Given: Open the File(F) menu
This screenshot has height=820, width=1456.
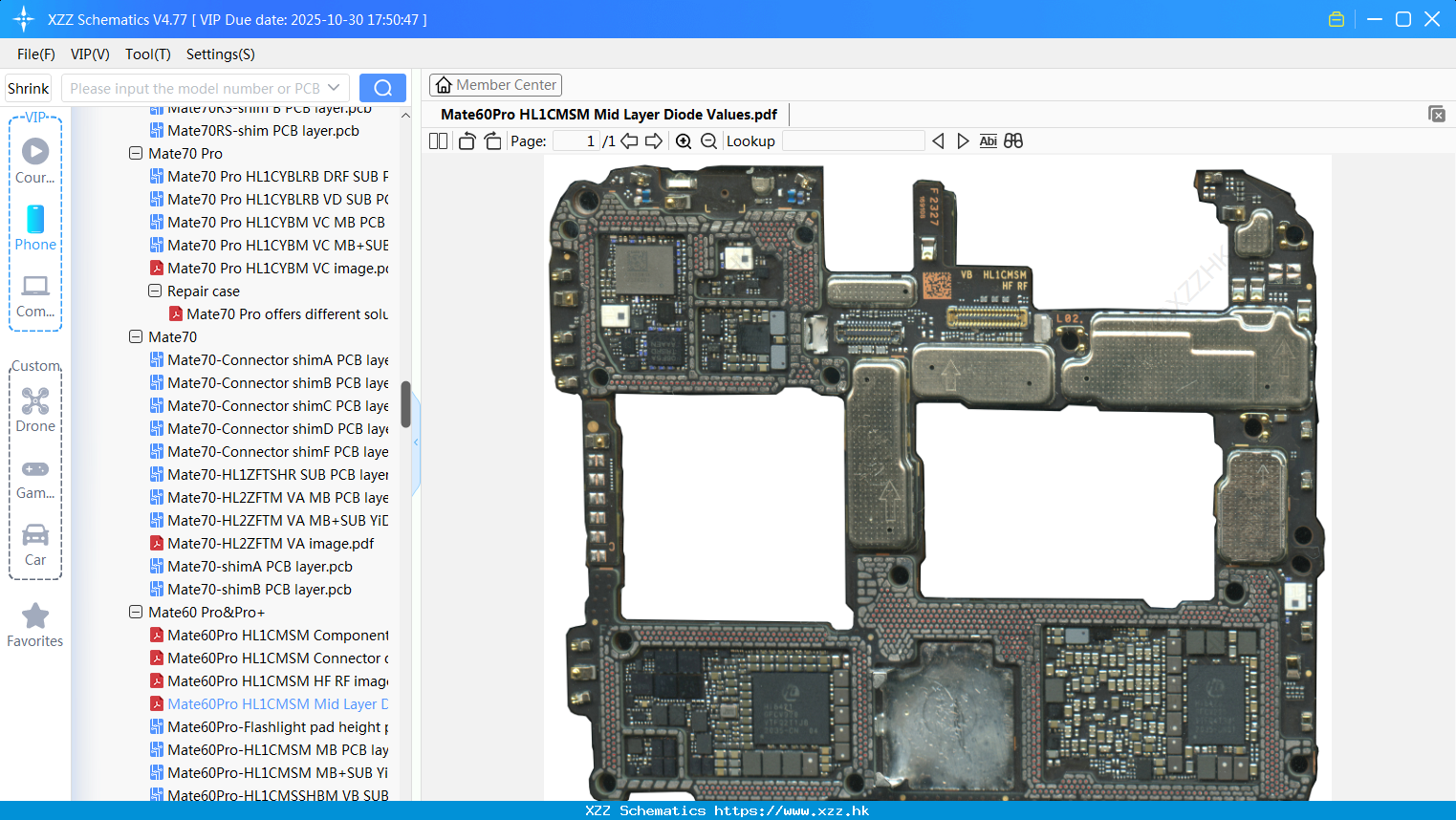Looking at the screenshot, I should (x=36, y=54).
